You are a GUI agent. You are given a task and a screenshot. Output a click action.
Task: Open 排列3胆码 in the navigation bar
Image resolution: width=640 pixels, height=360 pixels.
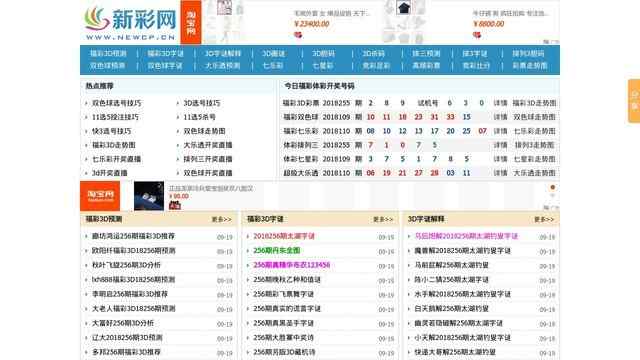(528, 53)
